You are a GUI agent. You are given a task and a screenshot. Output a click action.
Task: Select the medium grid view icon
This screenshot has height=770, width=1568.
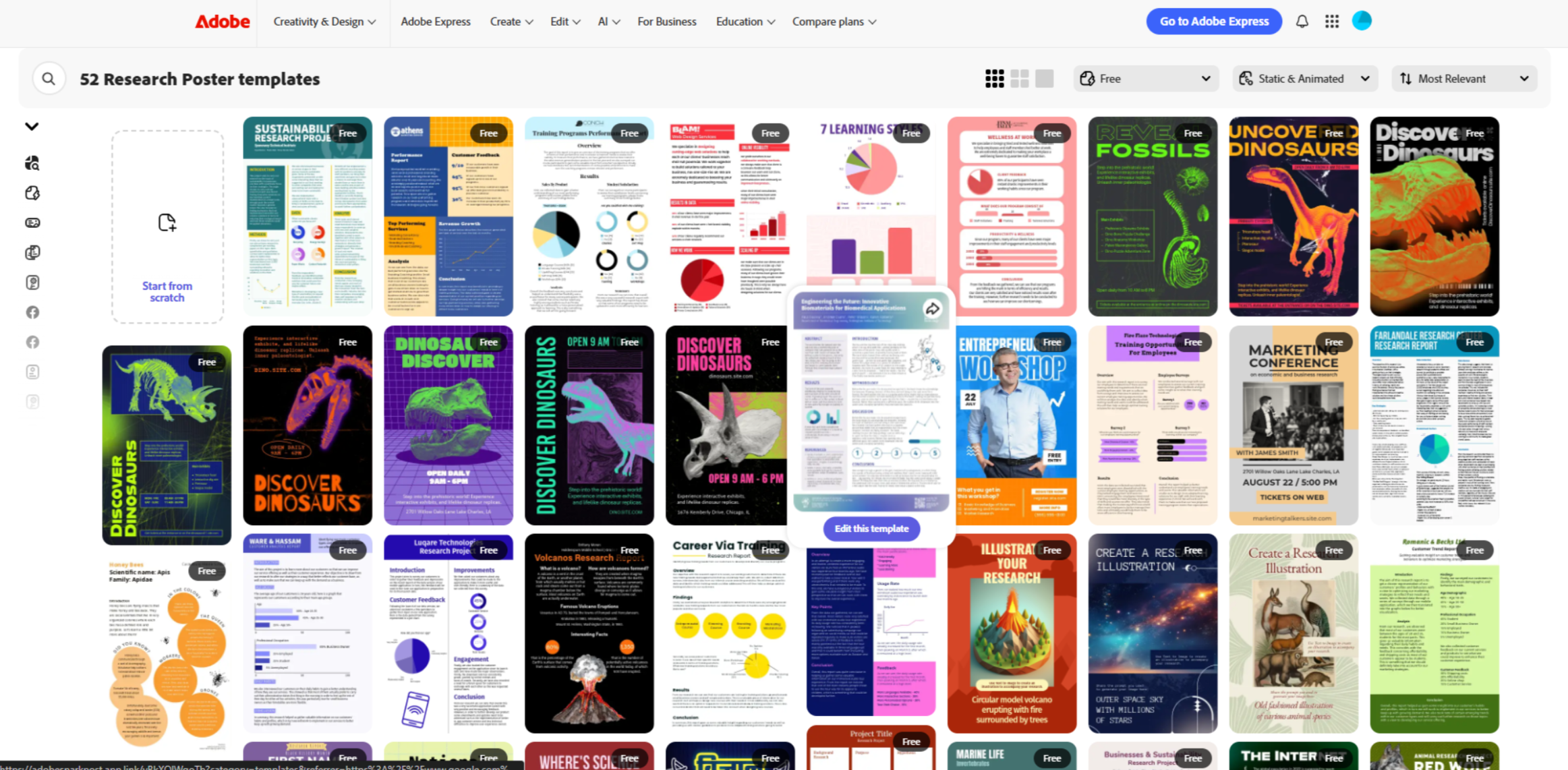pos(1019,78)
